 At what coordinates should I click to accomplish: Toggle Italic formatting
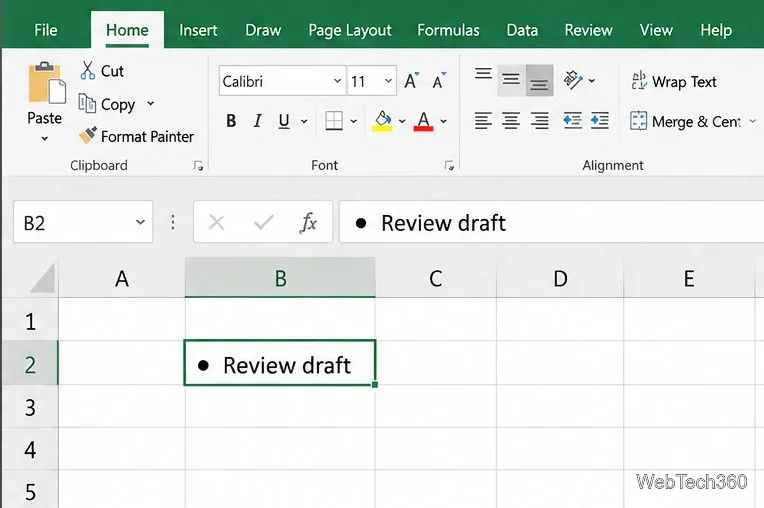[x=257, y=121]
